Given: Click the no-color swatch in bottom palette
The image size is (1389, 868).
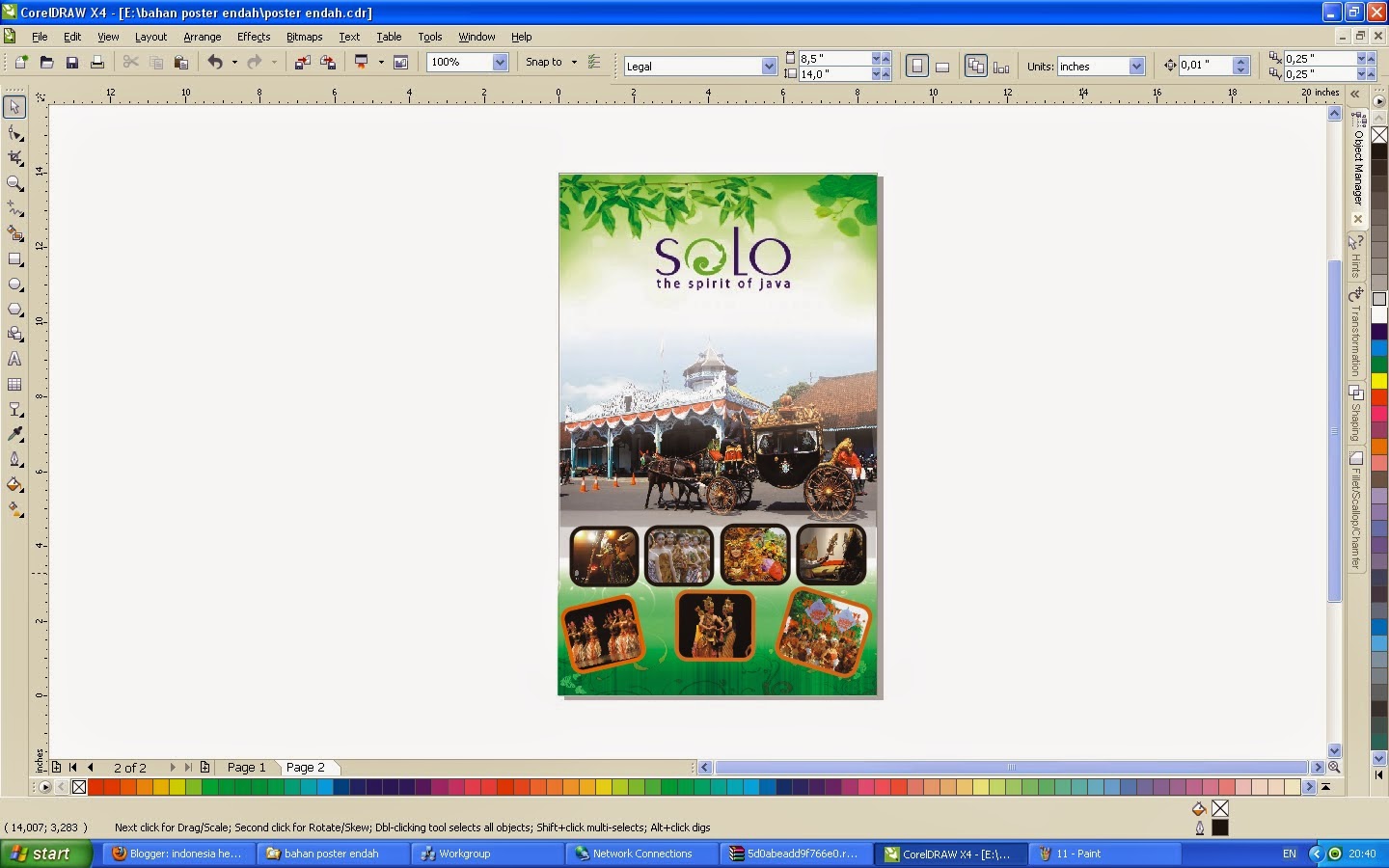Looking at the screenshot, I should click(x=79, y=787).
